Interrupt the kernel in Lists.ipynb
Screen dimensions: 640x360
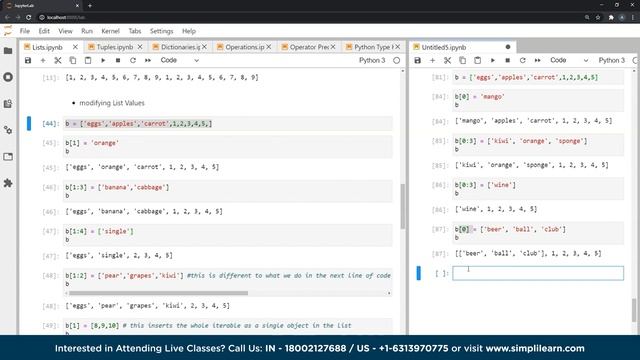[118, 60]
